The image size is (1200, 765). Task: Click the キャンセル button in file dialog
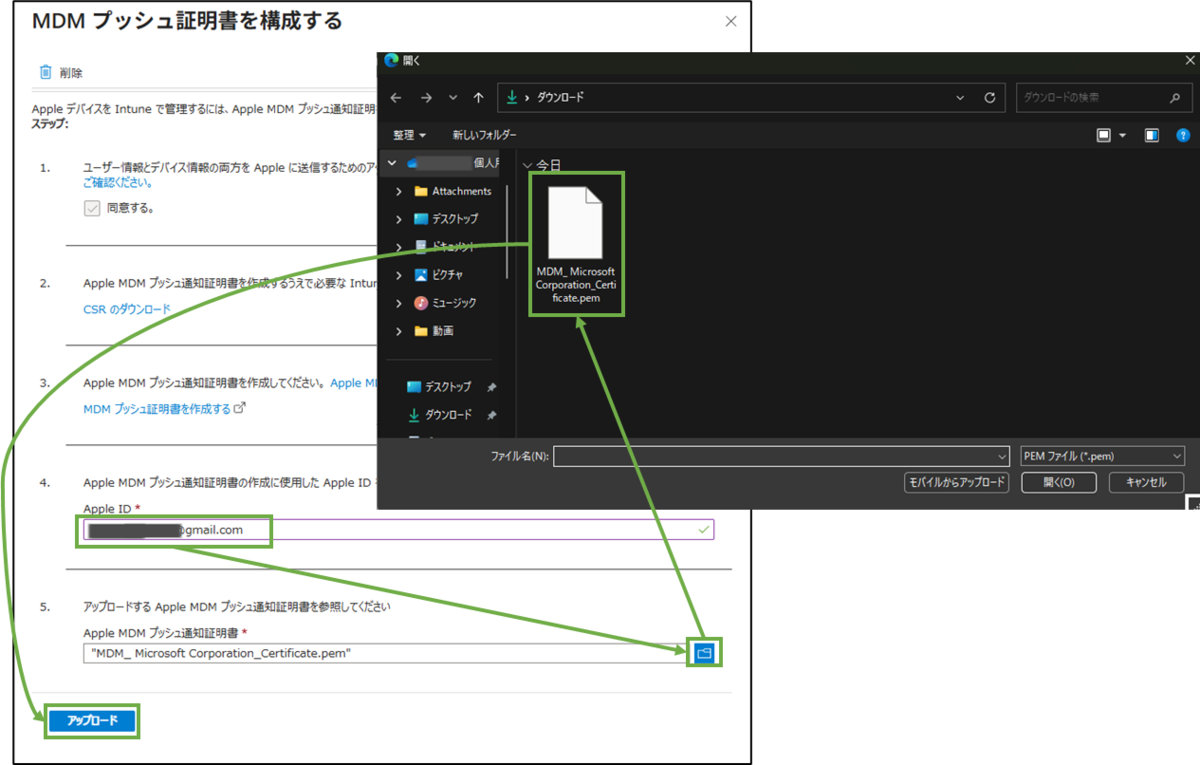click(x=1146, y=482)
